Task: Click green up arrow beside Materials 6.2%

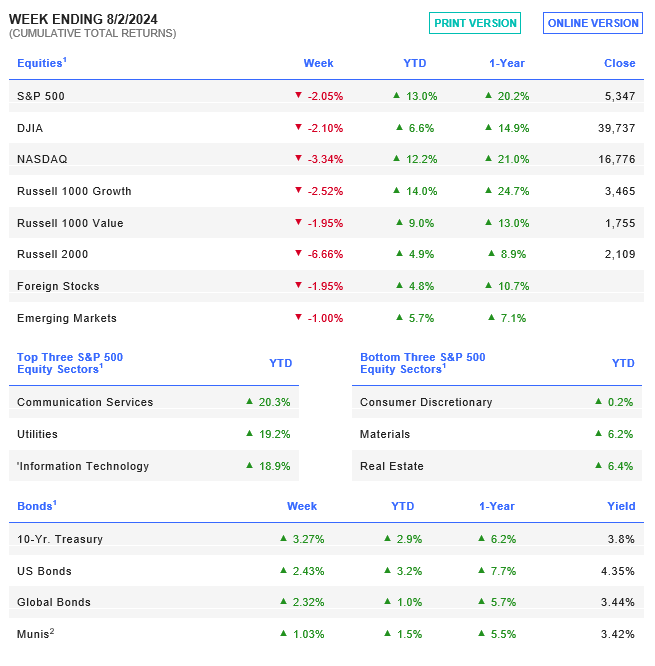Action: tap(599, 433)
